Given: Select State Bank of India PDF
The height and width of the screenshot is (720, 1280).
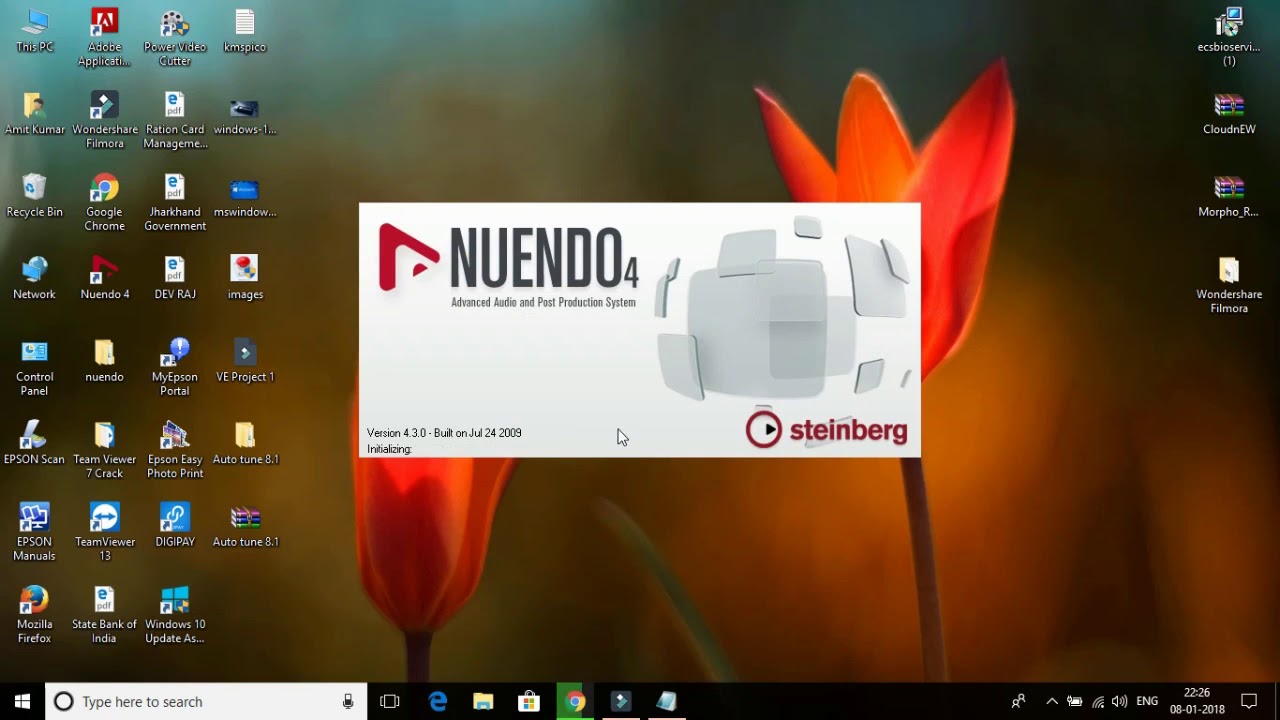Looking at the screenshot, I should point(104,615).
